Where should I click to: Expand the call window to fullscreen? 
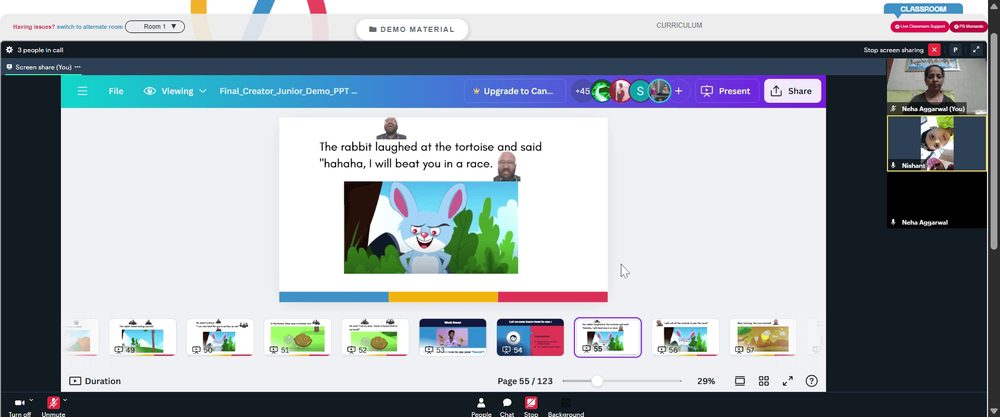pos(976,50)
